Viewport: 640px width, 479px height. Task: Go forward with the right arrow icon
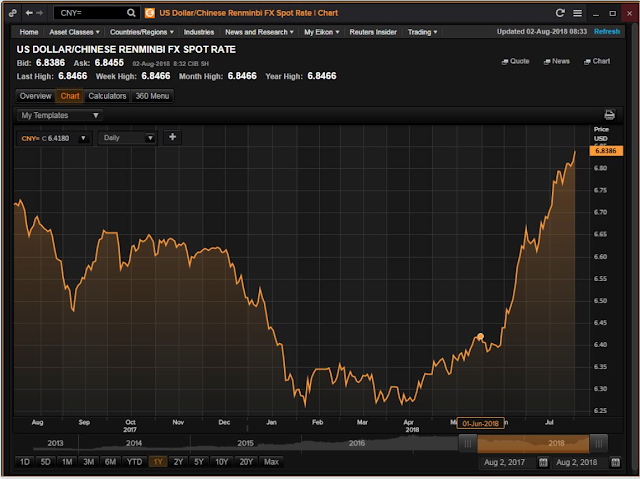[40, 13]
